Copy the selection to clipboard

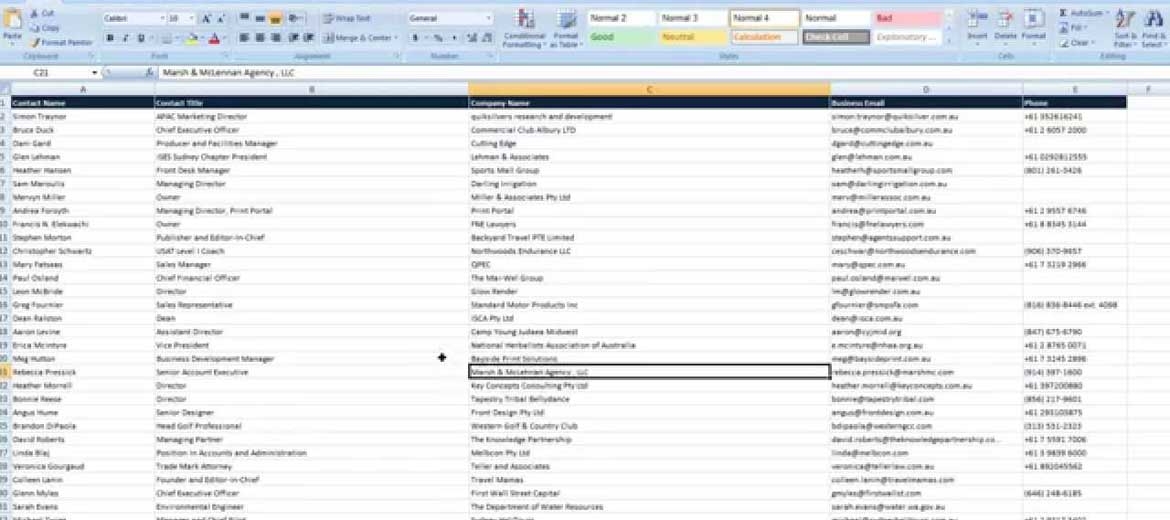(x=44, y=28)
